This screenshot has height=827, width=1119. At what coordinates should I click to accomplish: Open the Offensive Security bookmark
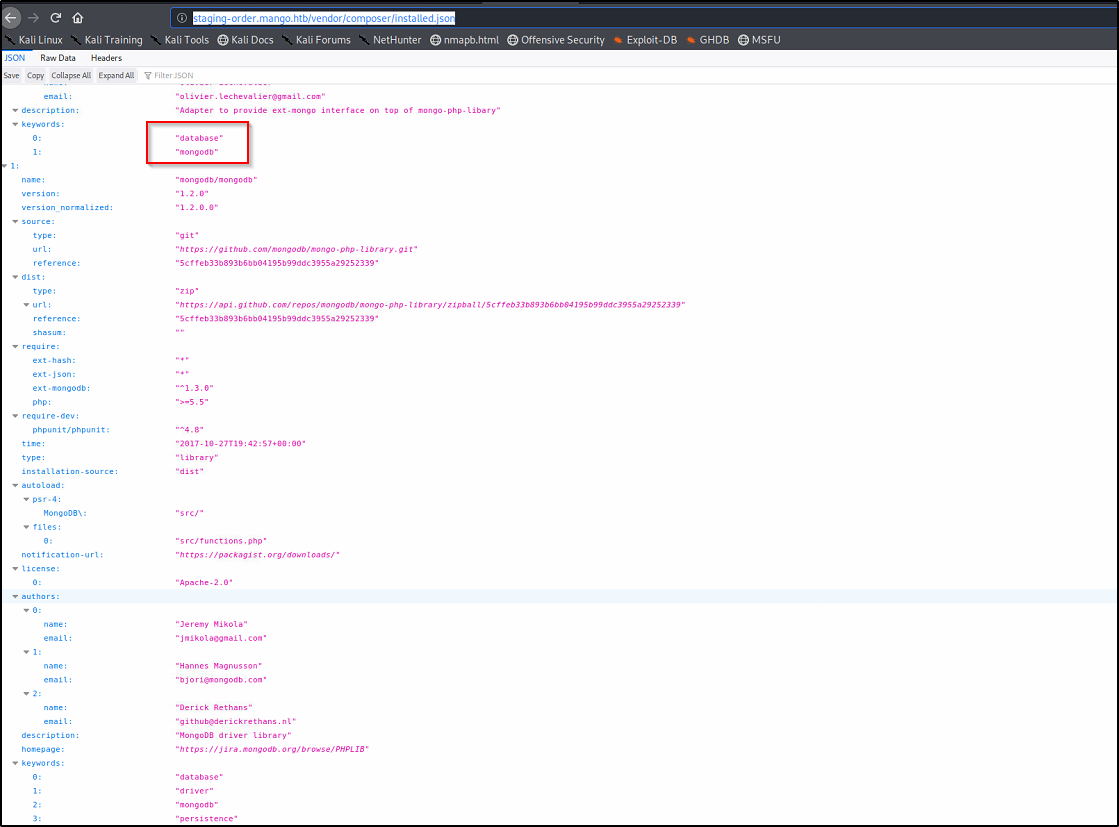coord(556,40)
